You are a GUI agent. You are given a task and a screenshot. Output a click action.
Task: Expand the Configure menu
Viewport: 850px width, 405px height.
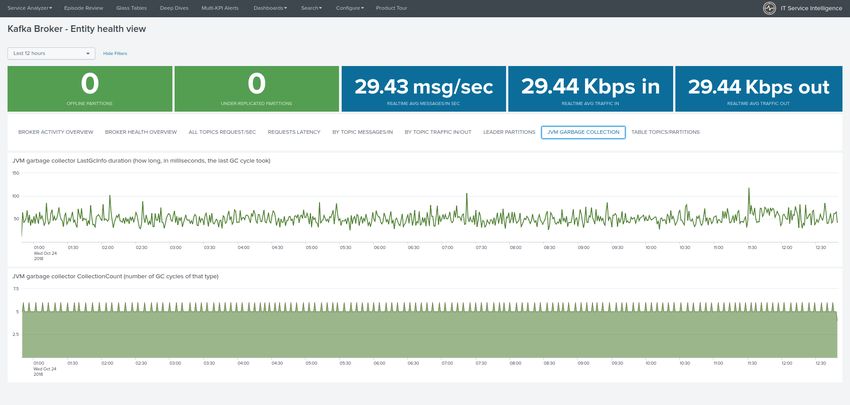[350, 8]
